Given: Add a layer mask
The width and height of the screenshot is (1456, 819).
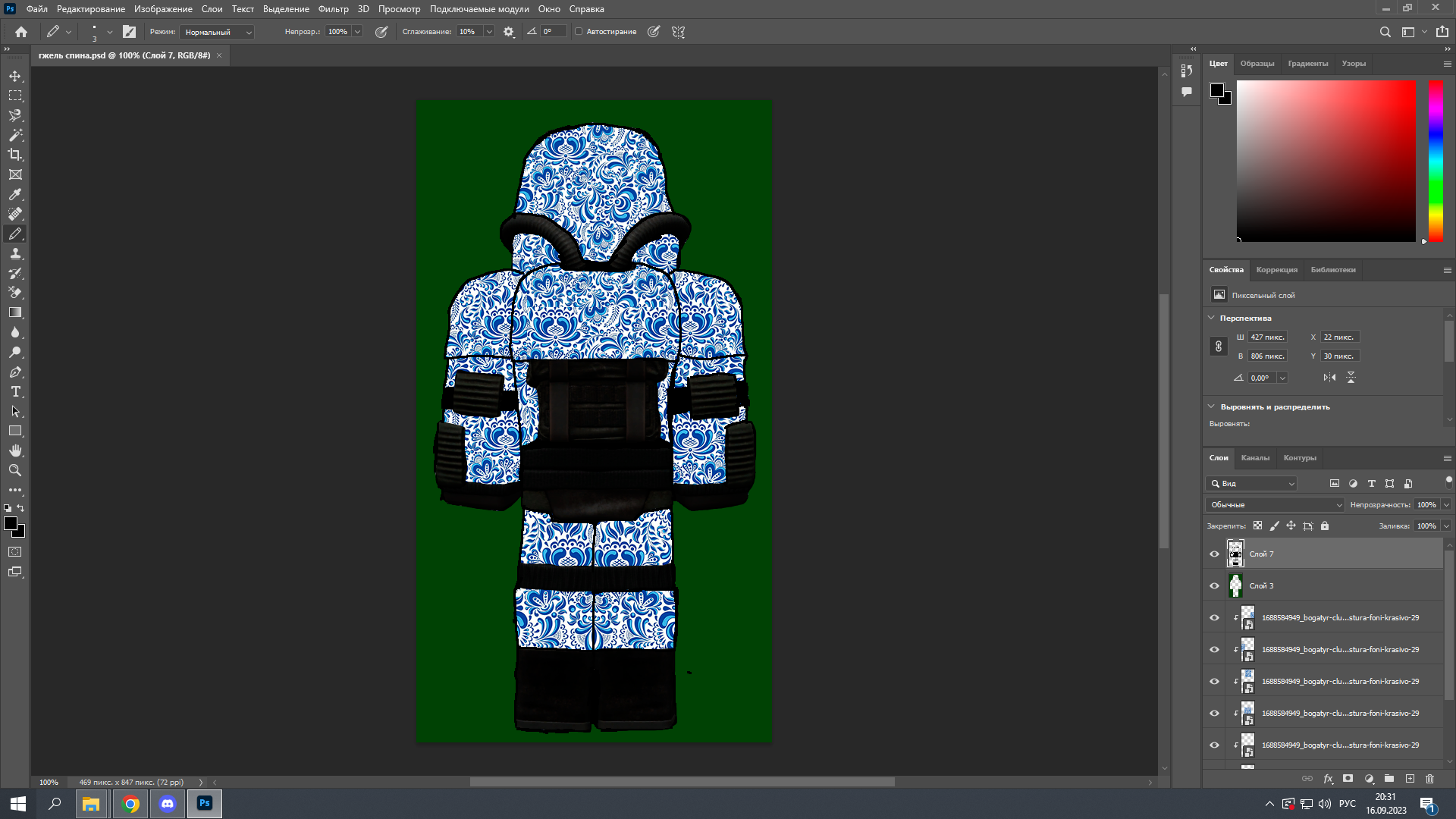Looking at the screenshot, I should point(1348,779).
